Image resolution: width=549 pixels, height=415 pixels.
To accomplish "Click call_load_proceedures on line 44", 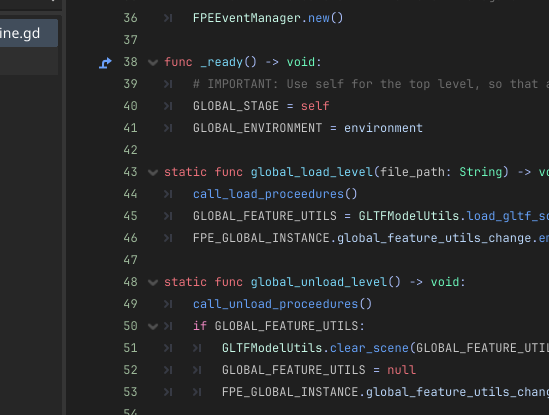I will tap(269, 194).
